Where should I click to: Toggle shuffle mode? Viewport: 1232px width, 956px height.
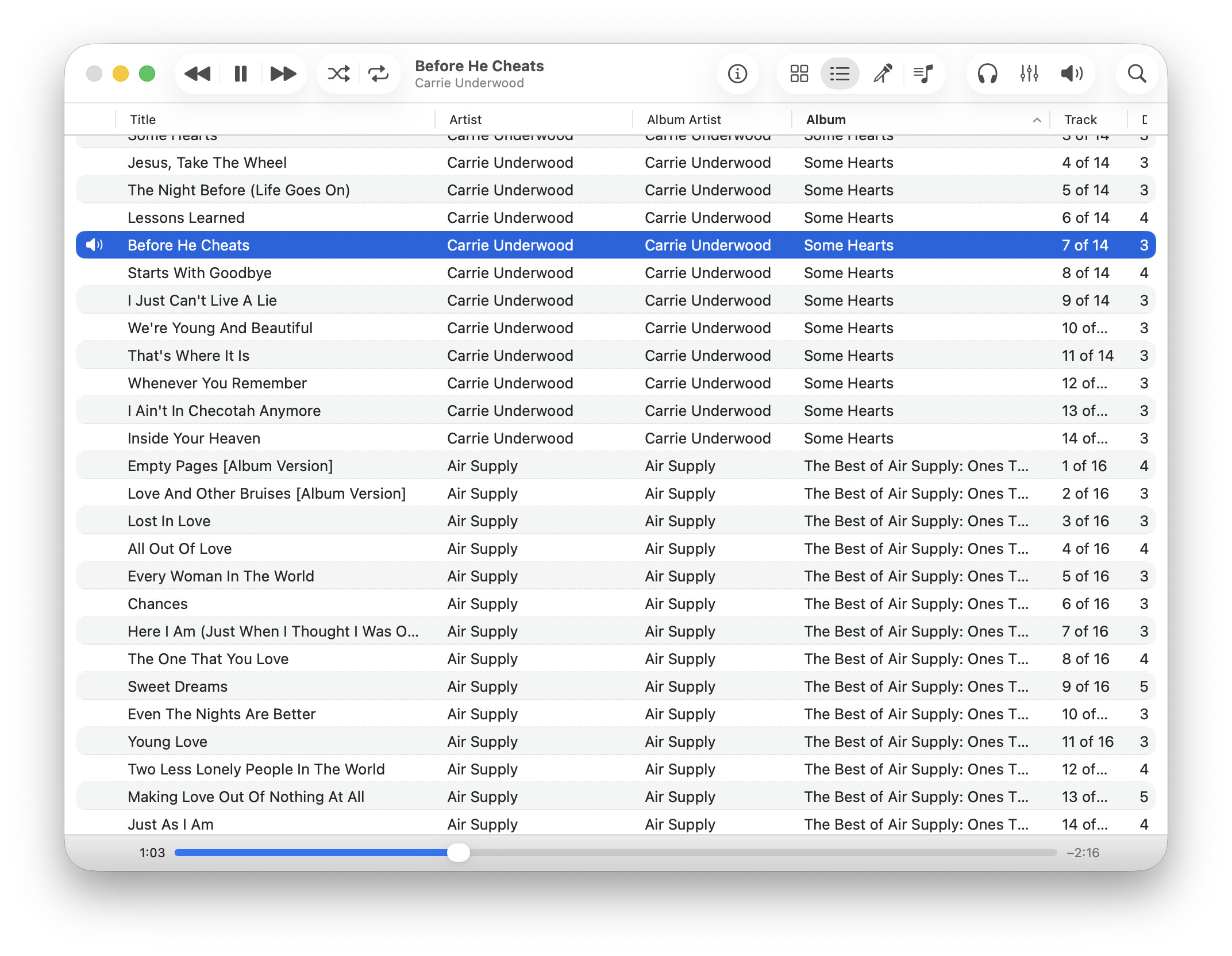coord(338,74)
